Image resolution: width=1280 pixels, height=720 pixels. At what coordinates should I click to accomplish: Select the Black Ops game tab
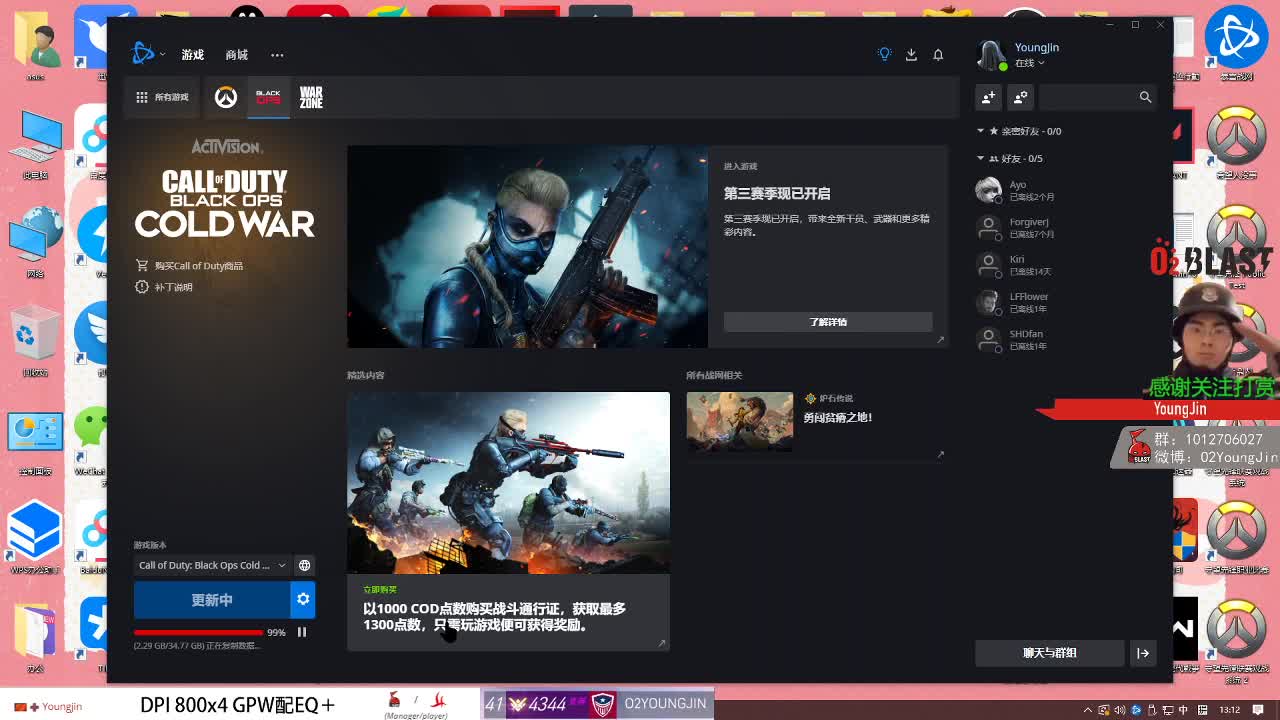(x=268, y=97)
